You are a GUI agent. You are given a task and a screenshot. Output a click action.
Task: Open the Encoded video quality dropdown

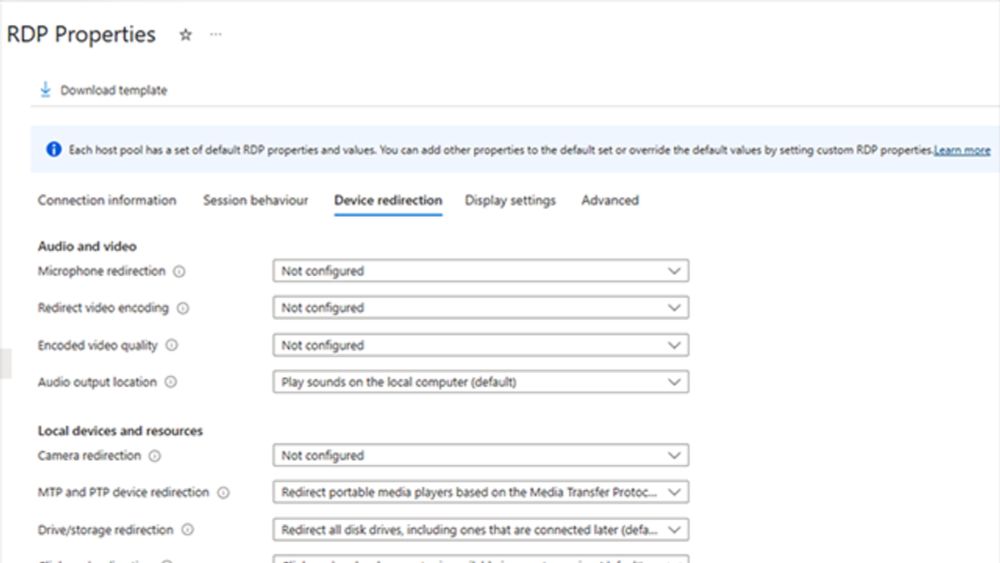pyautogui.click(x=481, y=345)
